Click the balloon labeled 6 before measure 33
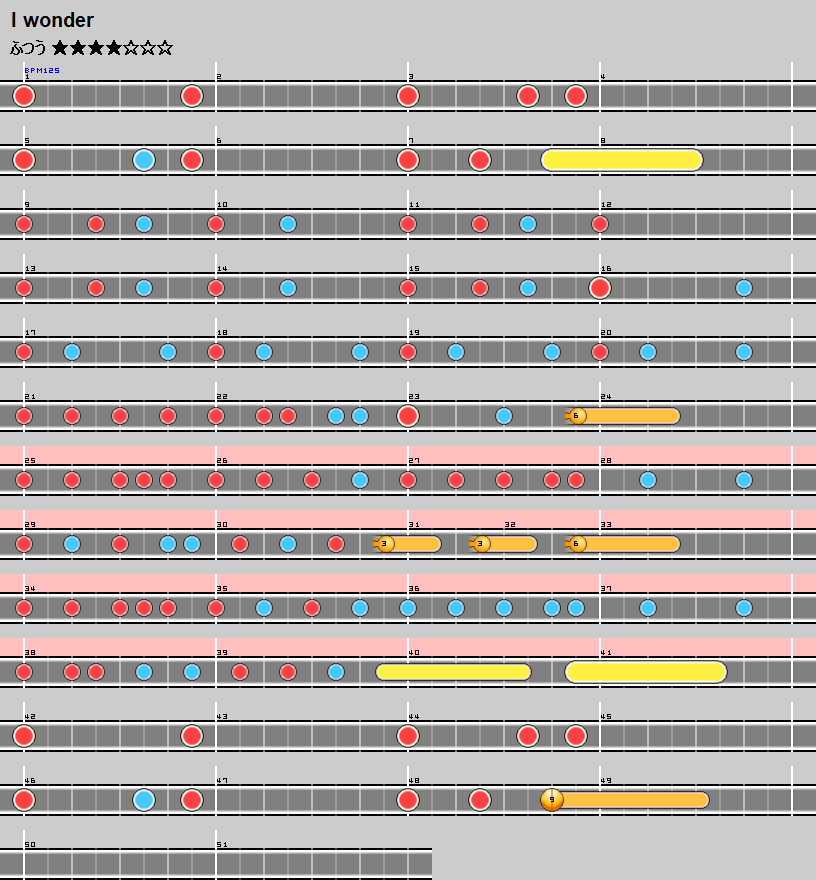816x880 pixels. click(576, 544)
